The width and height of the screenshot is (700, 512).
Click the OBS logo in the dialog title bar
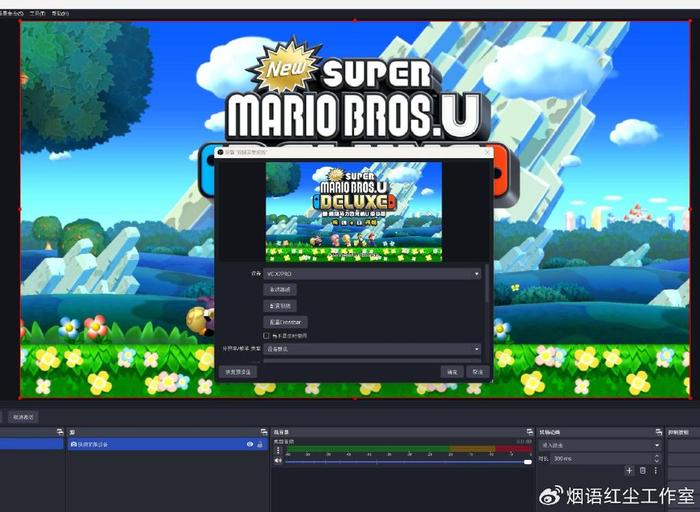point(220,152)
